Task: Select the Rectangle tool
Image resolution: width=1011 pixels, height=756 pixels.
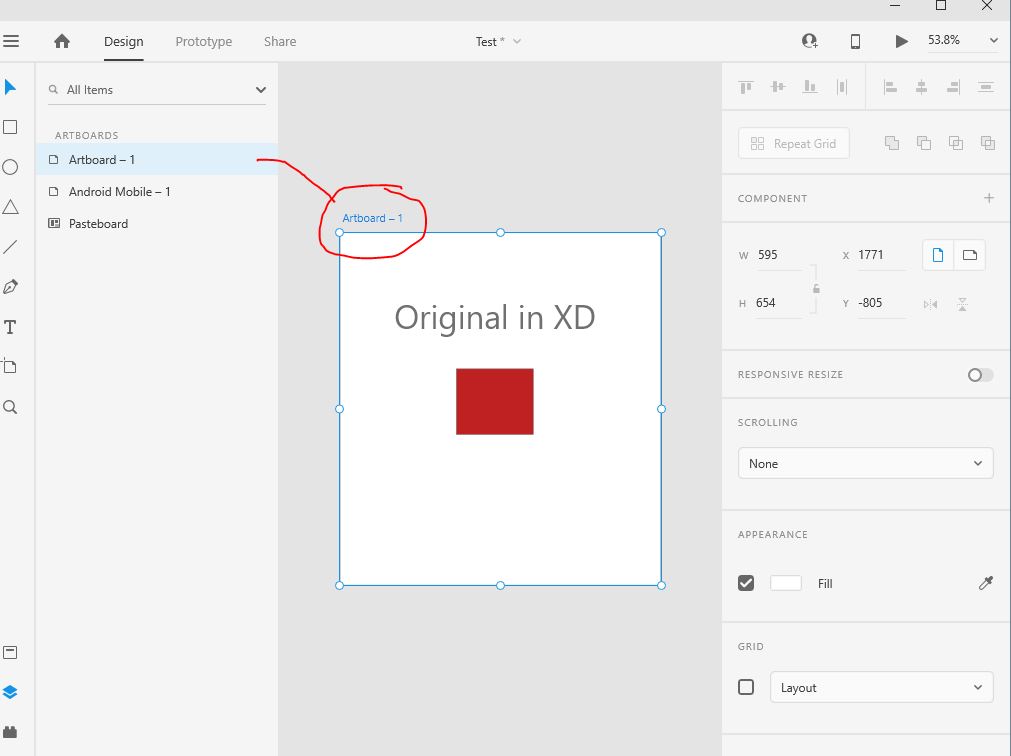Action: pos(11,127)
